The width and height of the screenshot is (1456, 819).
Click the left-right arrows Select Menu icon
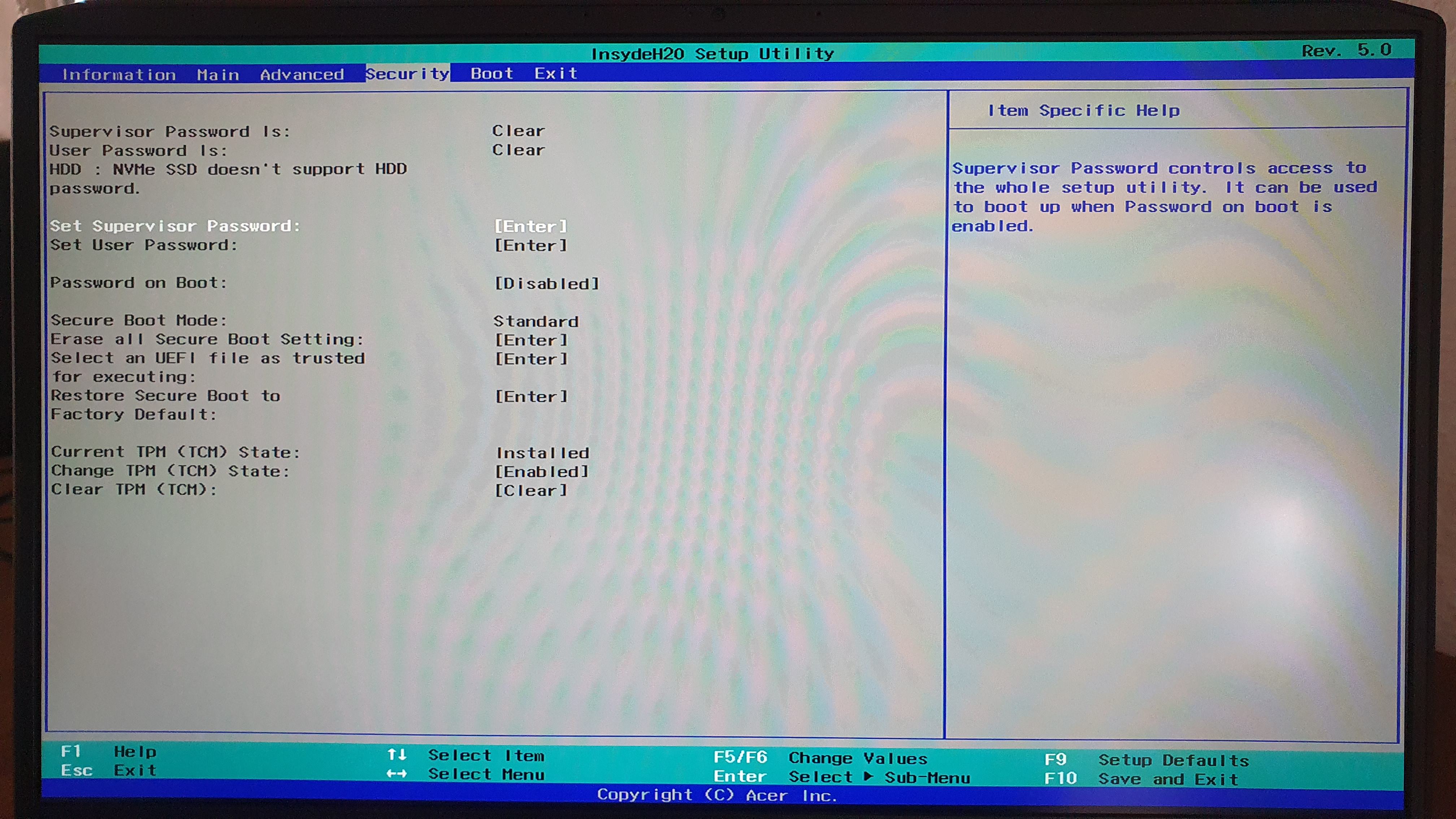397,774
